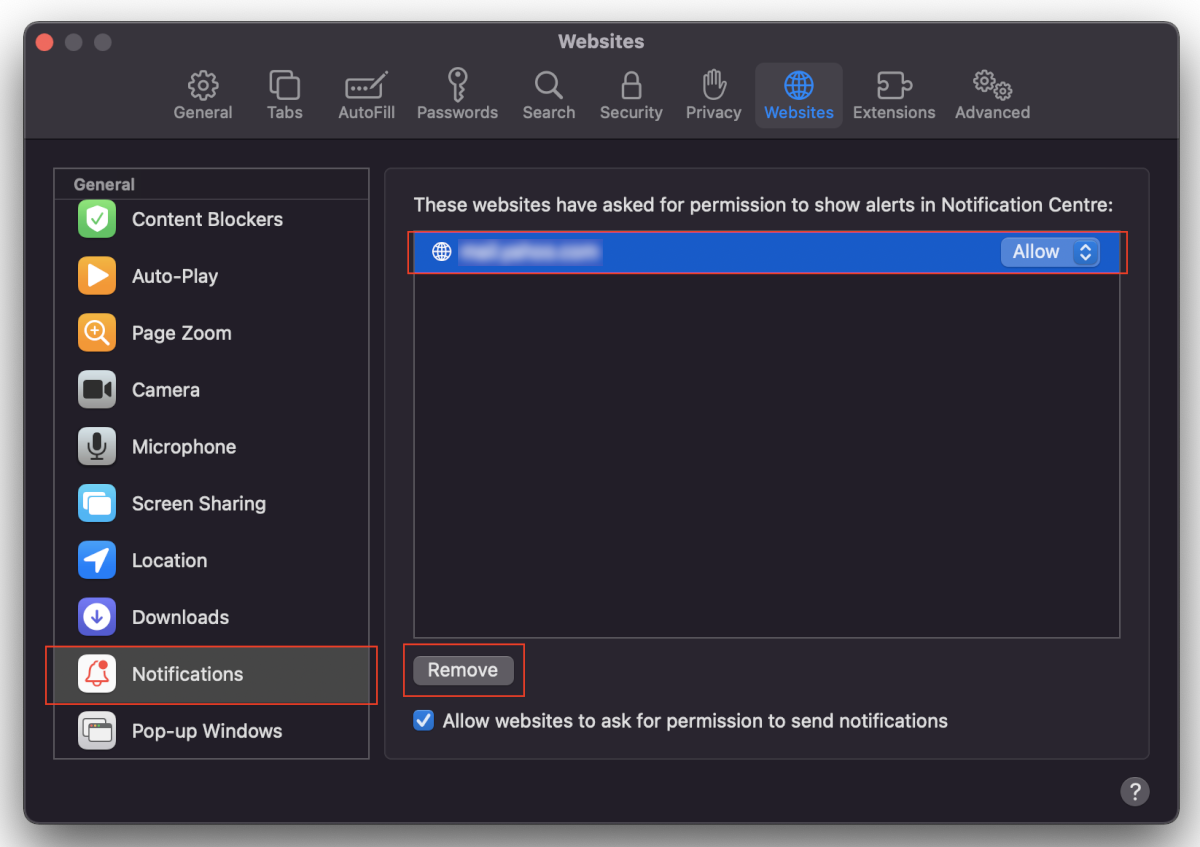The width and height of the screenshot is (1200, 847).
Task: Open the help question mark button
Action: tap(1134, 791)
